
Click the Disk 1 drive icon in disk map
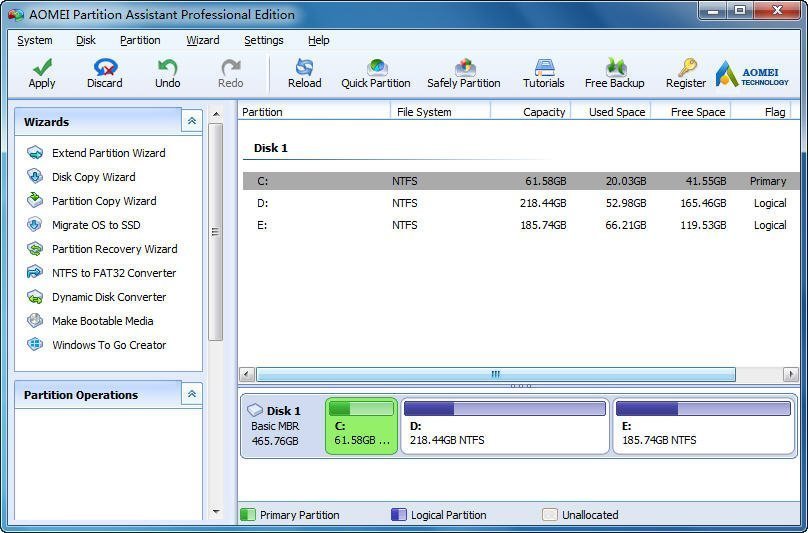tap(255, 410)
